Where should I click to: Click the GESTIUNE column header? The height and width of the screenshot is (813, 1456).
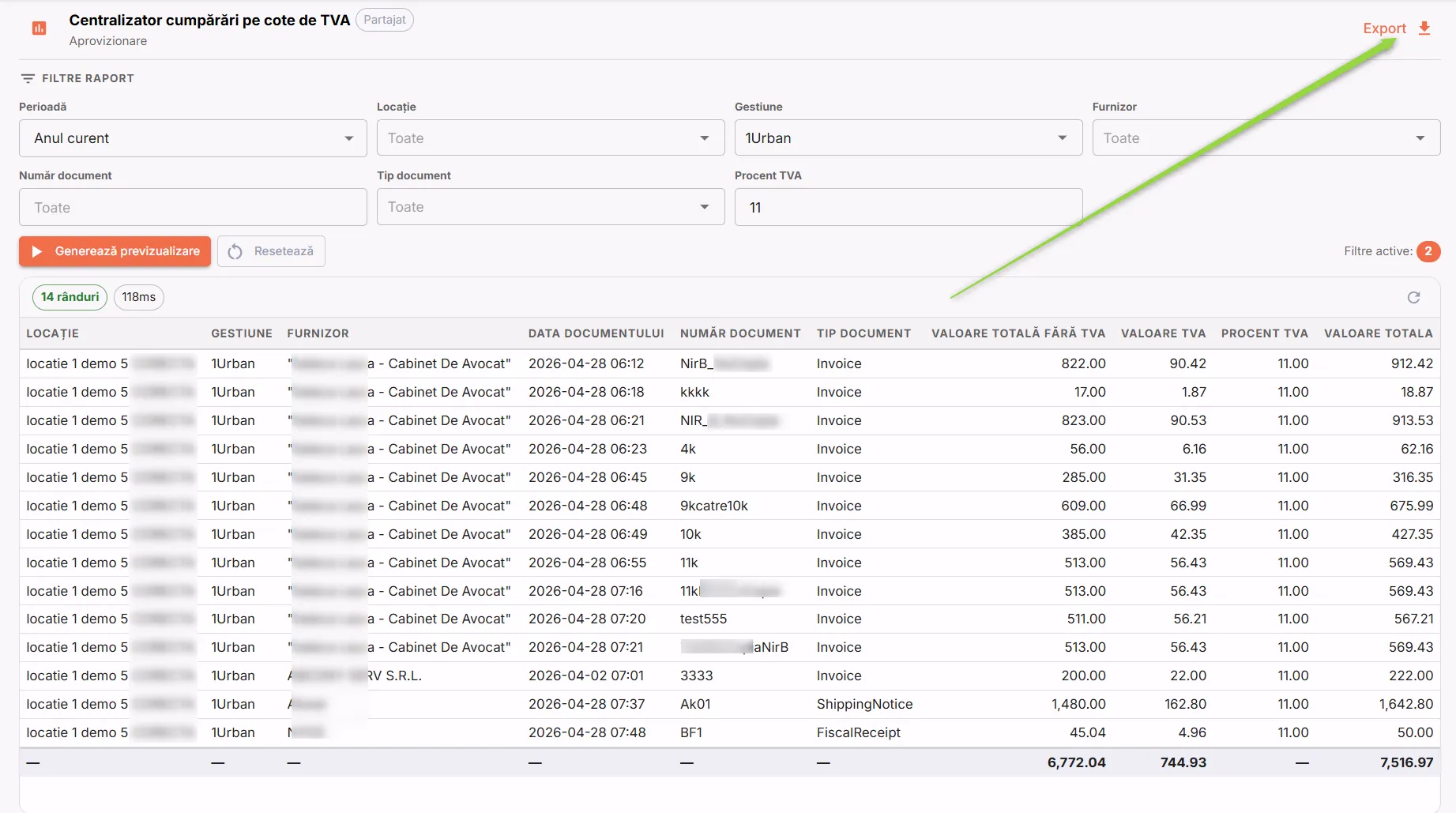pyautogui.click(x=242, y=333)
